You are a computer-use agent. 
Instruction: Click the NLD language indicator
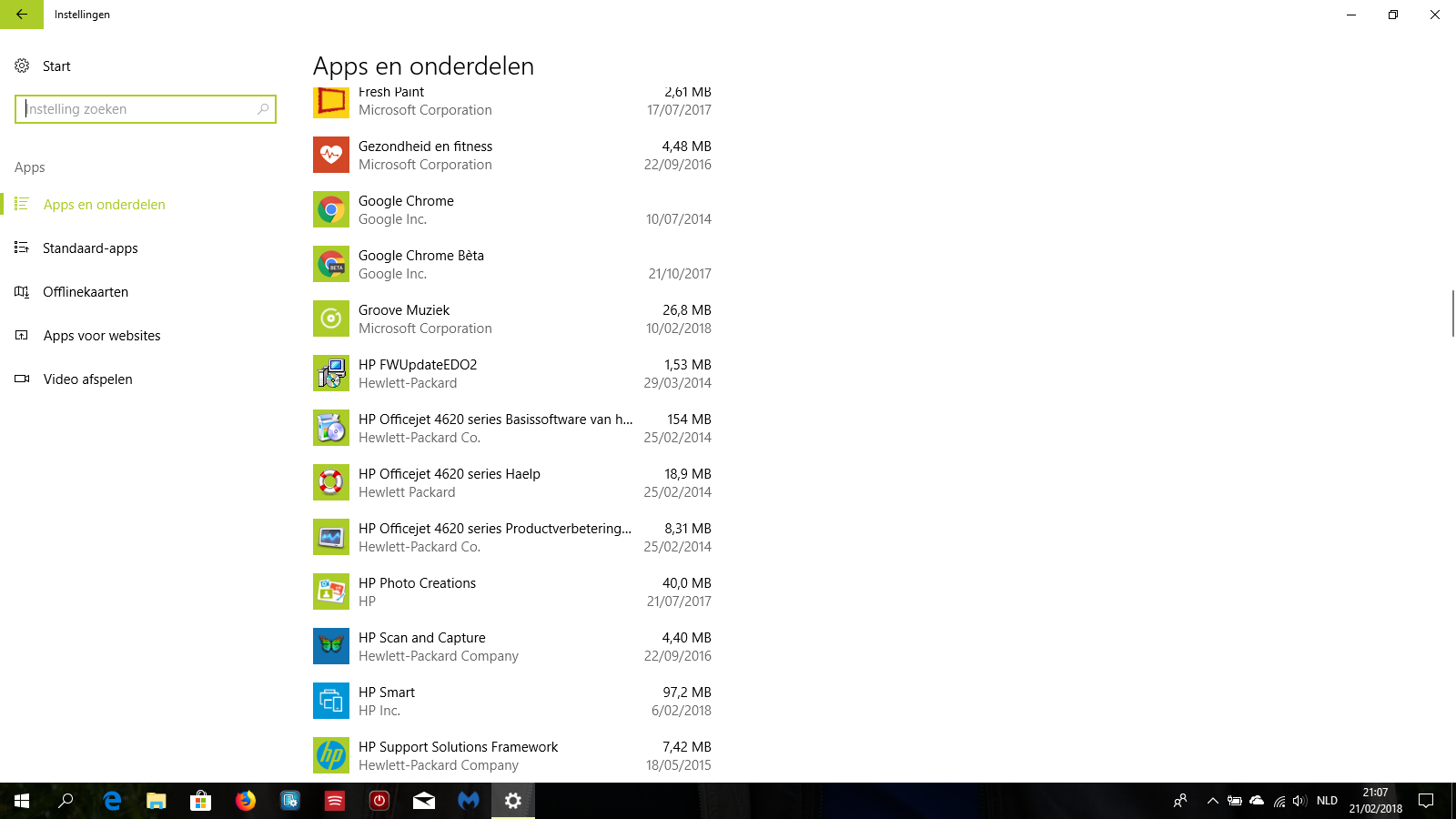(x=1327, y=801)
